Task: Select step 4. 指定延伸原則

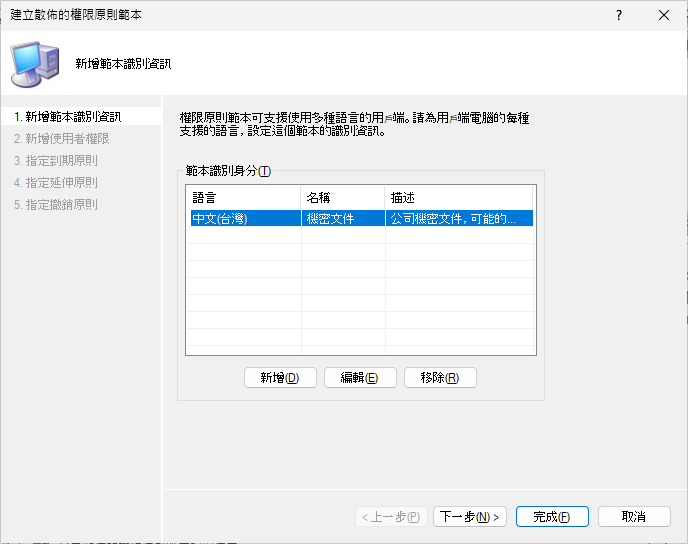Action: (x=56, y=183)
